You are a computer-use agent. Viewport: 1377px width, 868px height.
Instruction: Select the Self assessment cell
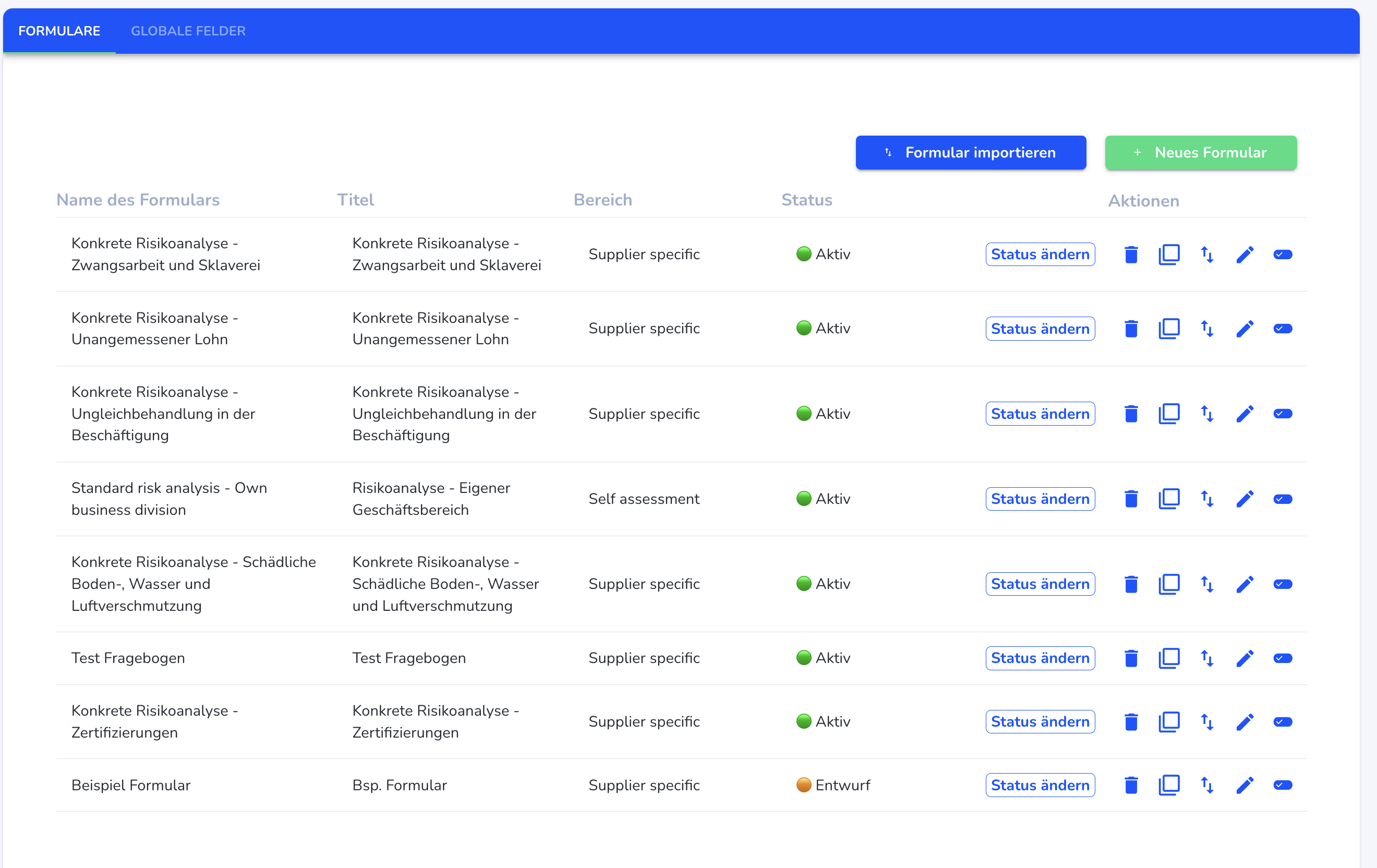point(644,499)
